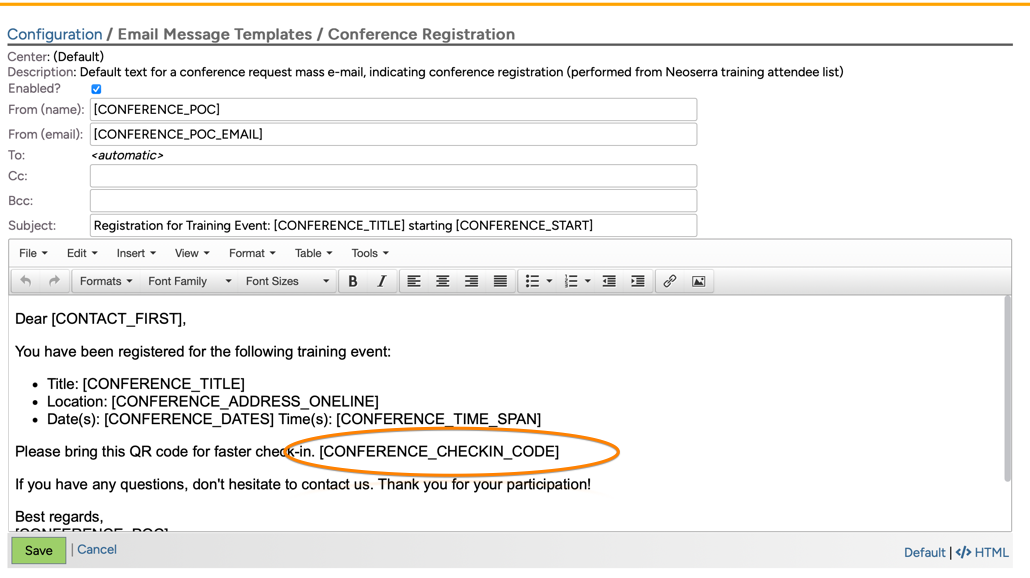Uncheck the Enabled checkbox
This screenshot has height=578, width=1030.
(96, 89)
